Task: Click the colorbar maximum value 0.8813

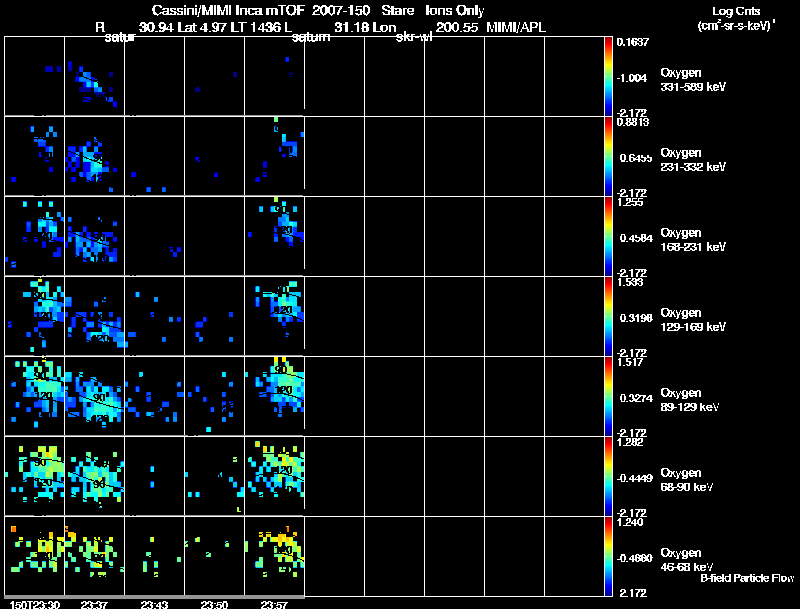Action: (633, 122)
